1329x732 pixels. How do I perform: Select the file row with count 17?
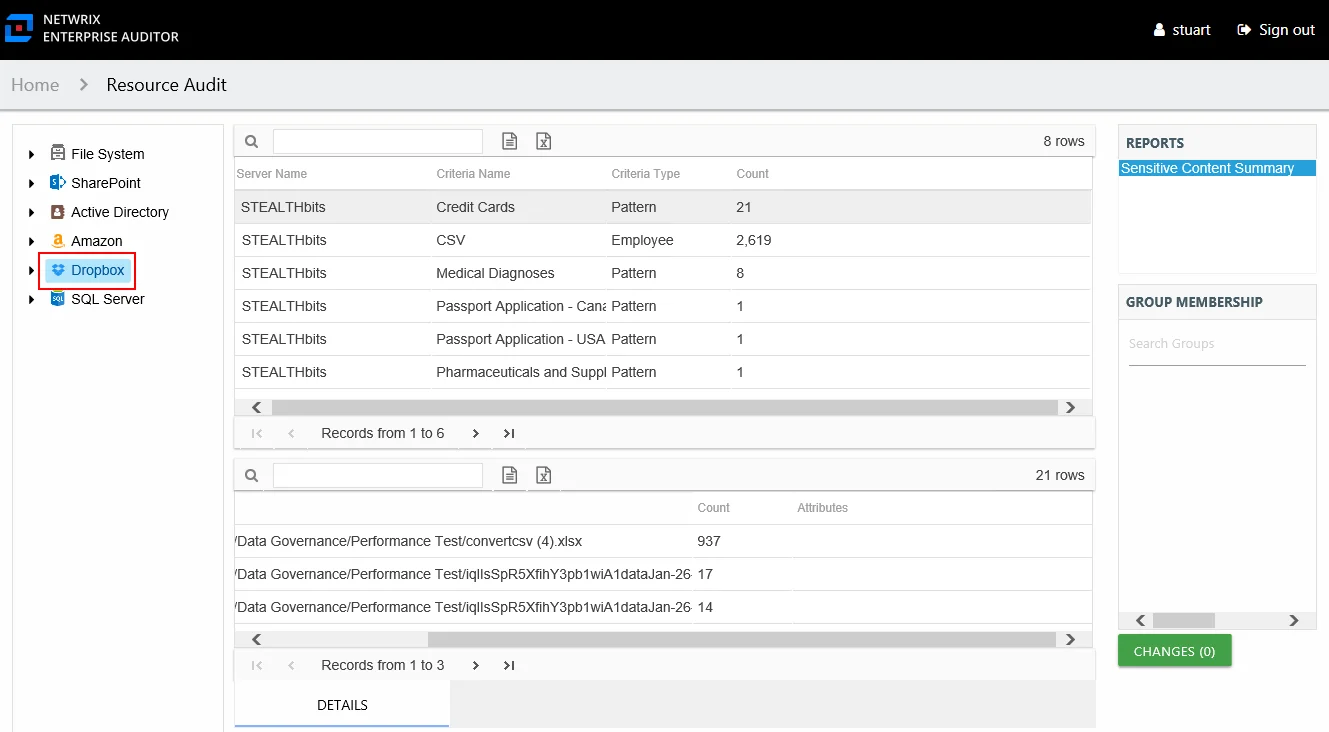point(662,574)
